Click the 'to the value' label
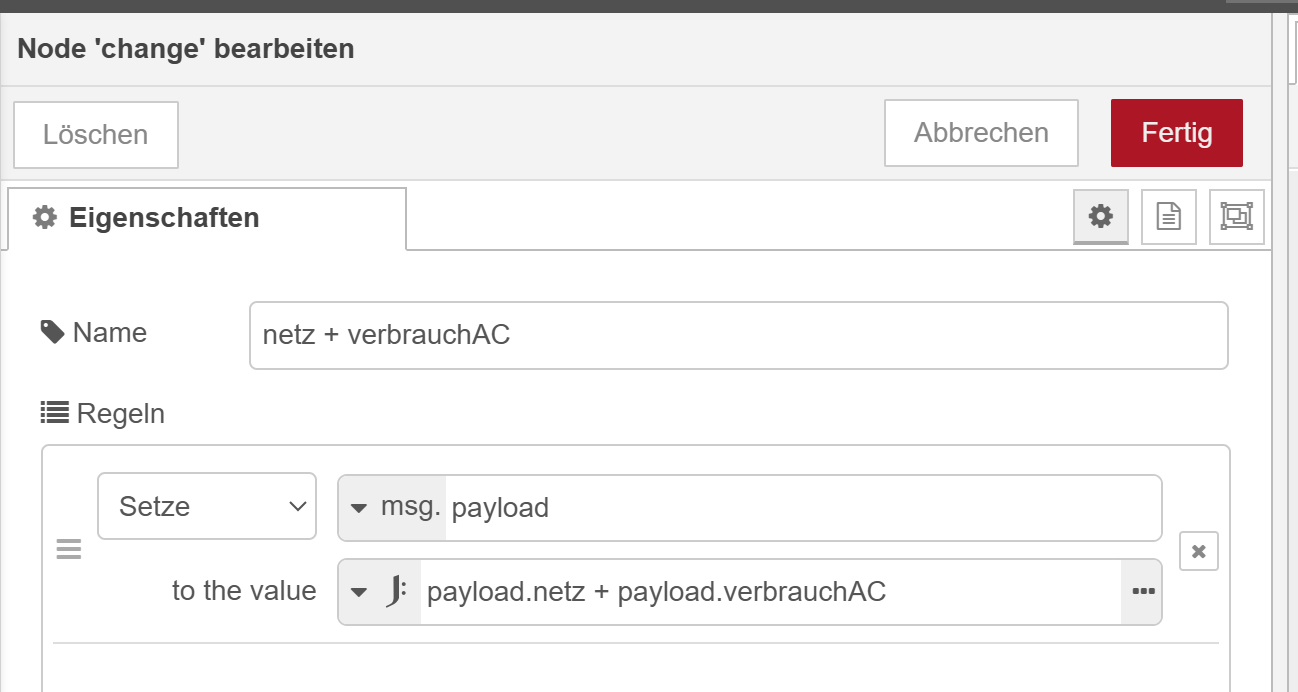The image size is (1298, 692). point(244,590)
